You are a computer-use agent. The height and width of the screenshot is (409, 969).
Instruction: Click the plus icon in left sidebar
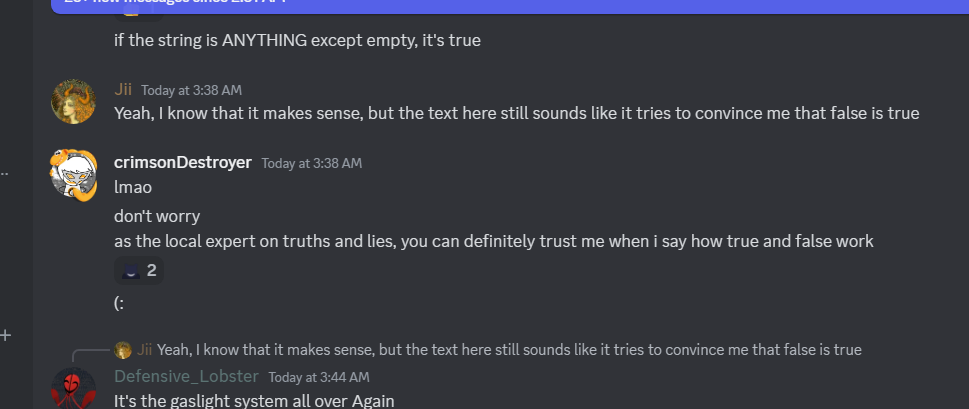(6, 335)
